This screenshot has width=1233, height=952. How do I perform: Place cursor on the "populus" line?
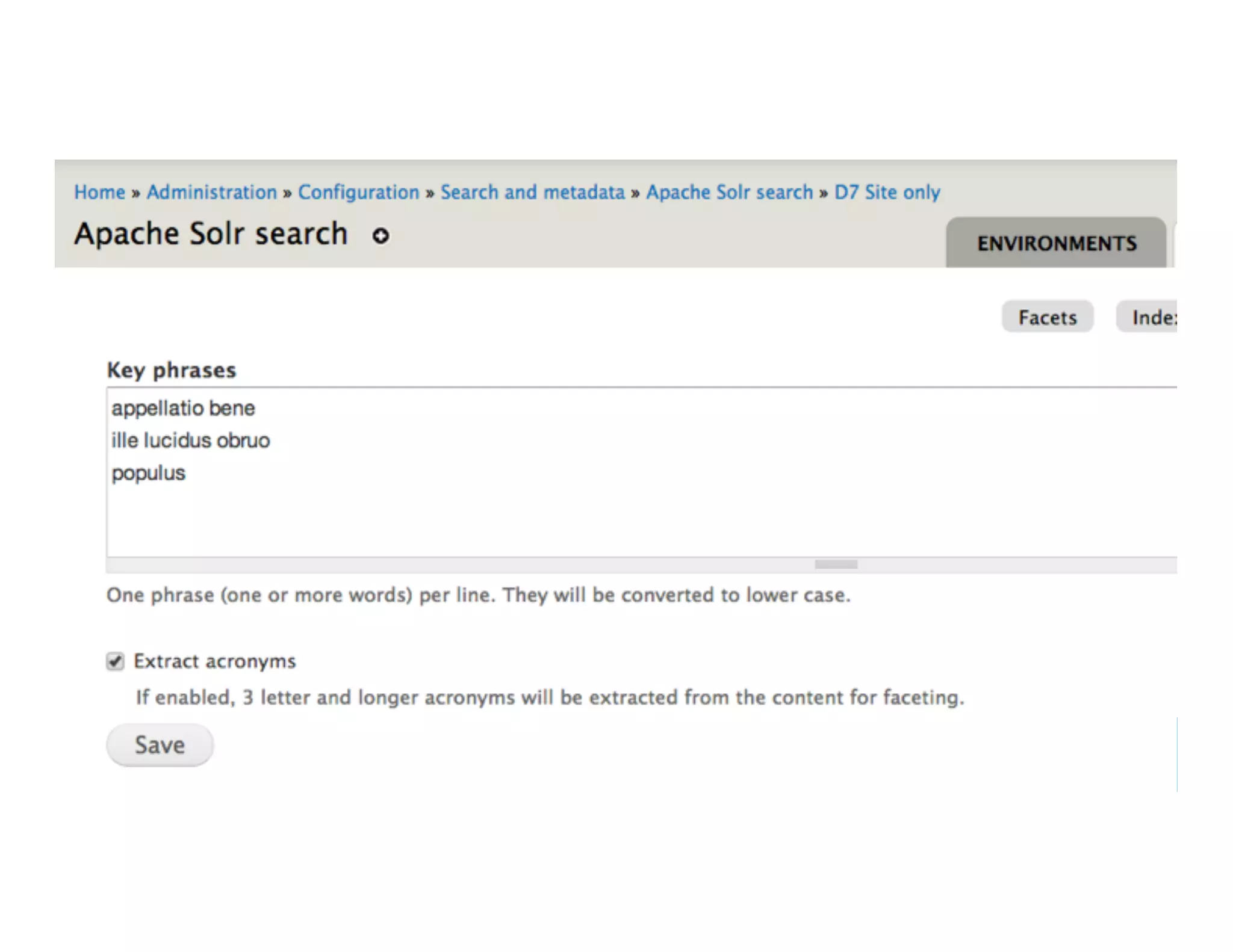tap(148, 473)
